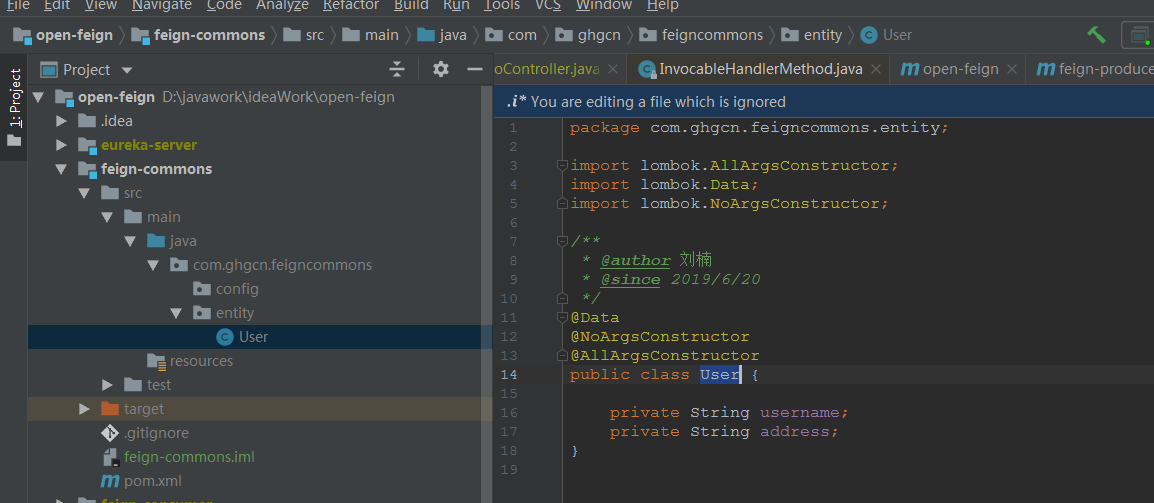Open the Code menu

pyautogui.click(x=224, y=5)
